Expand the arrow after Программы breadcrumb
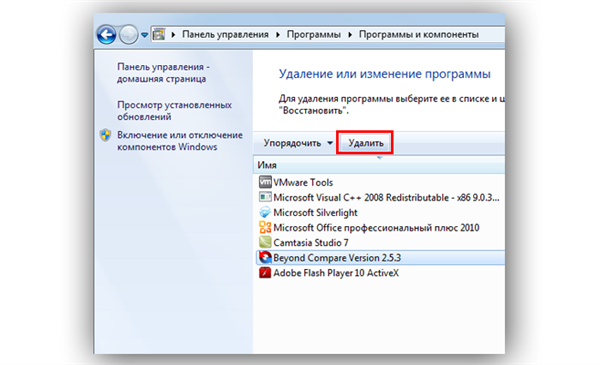 point(350,35)
